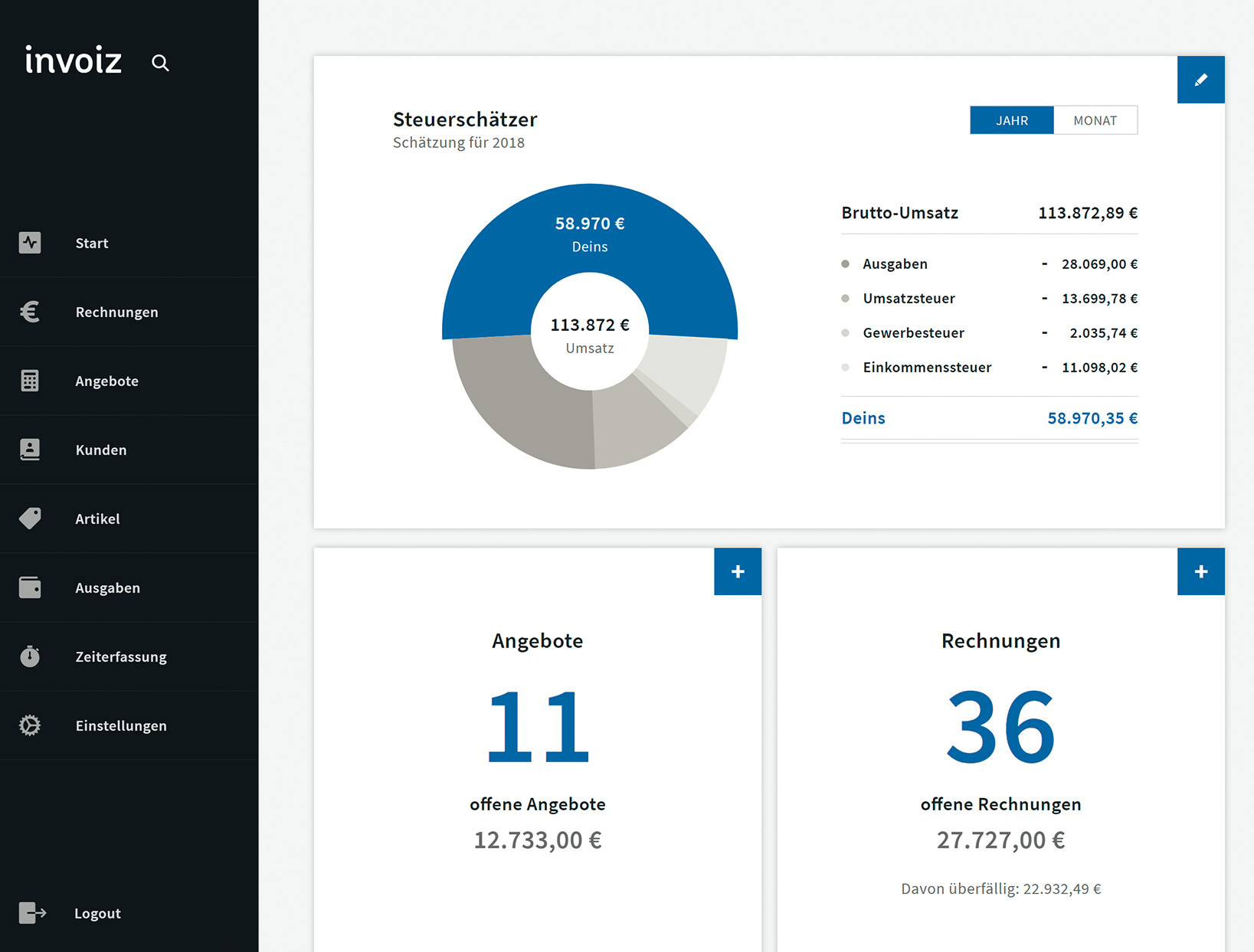Viewport: 1254px width, 952px height.
Task: Click the Logout exit icon
Action: (x=32, y=913)
